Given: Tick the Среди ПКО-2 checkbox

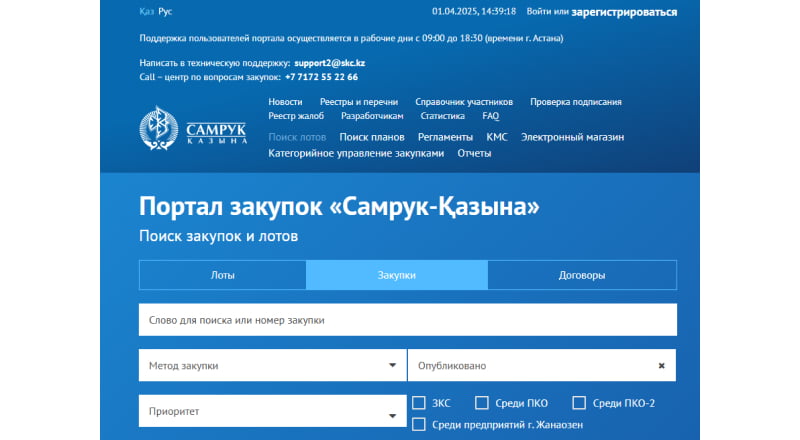Looking at the screenshot, I should [579, 403].
